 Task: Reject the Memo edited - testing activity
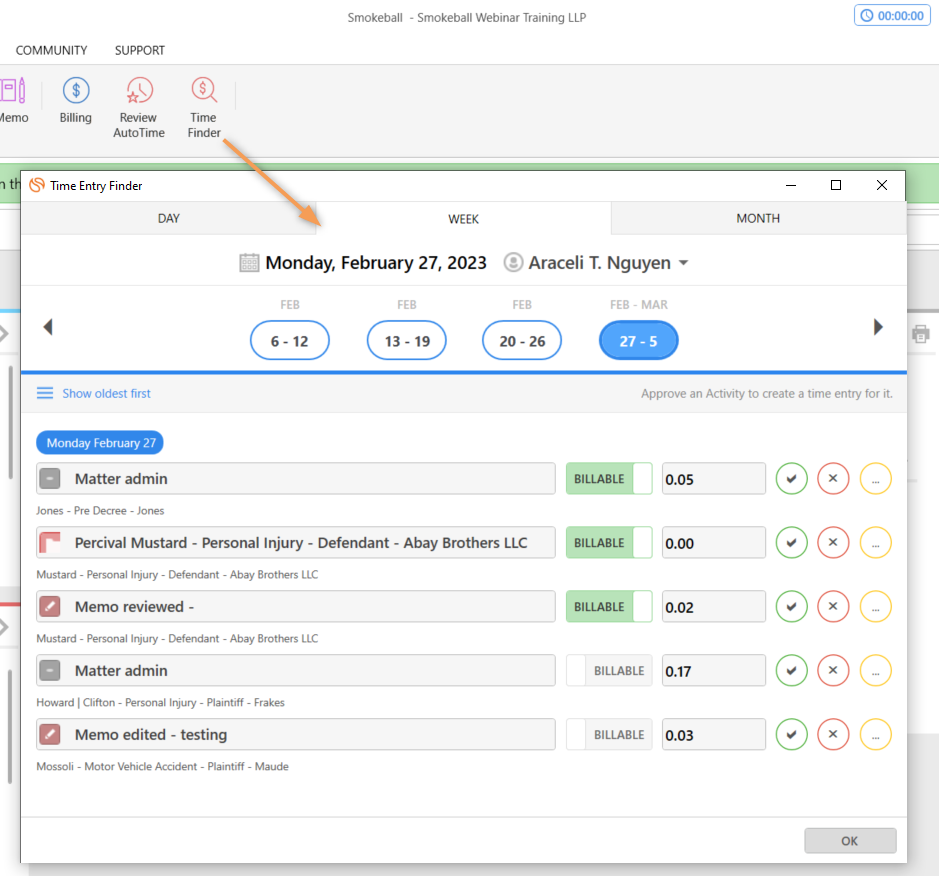pos(833,735)
